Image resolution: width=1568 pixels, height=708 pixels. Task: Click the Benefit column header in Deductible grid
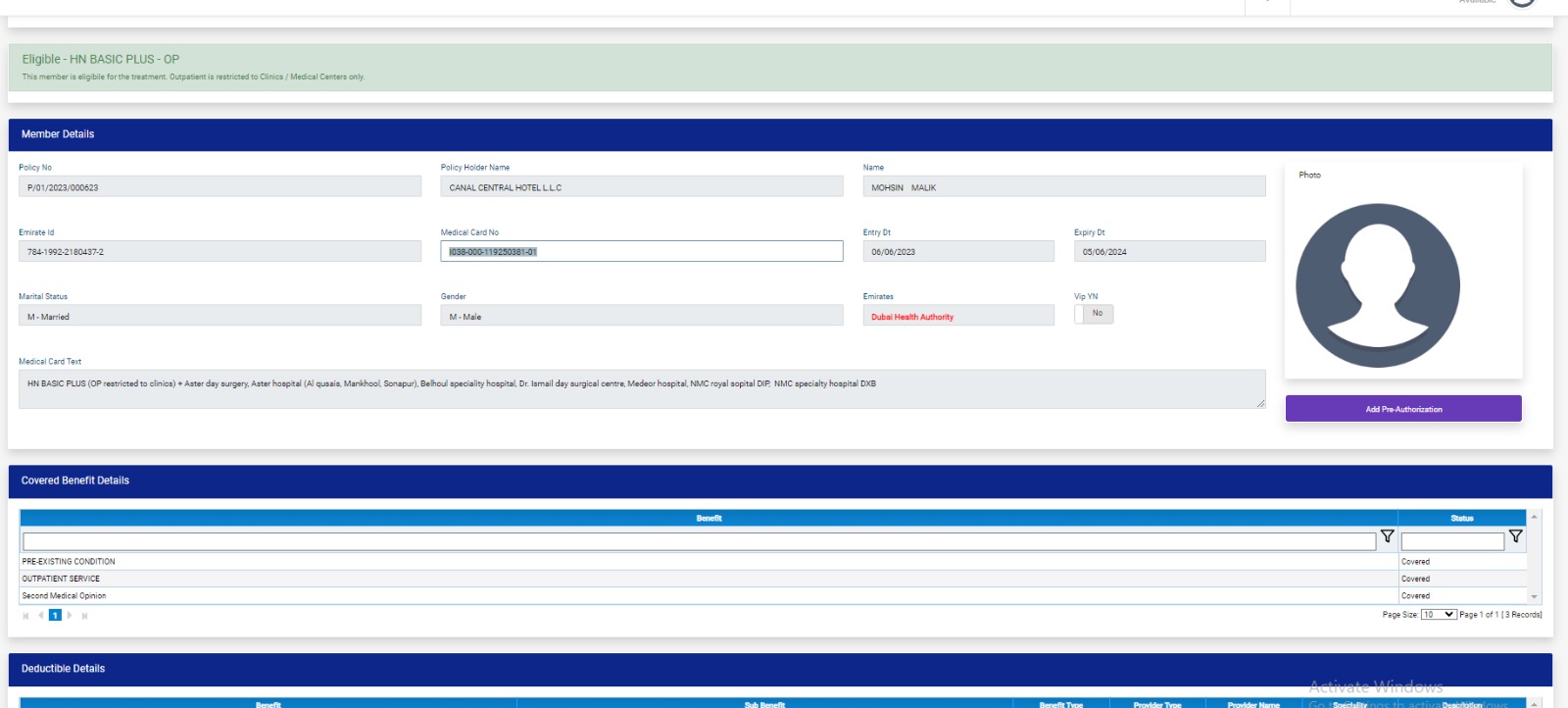click(269, 704)
